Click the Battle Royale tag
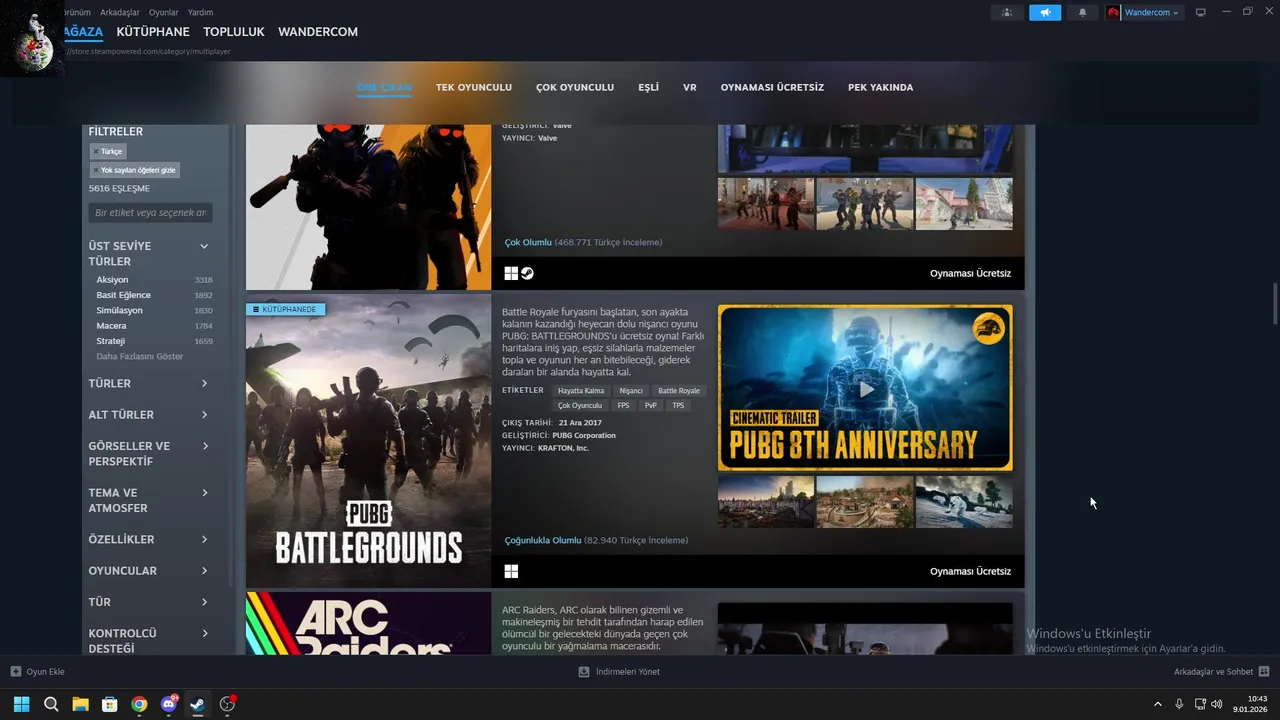Viewport: 1280px width, 720px height. 679,391
